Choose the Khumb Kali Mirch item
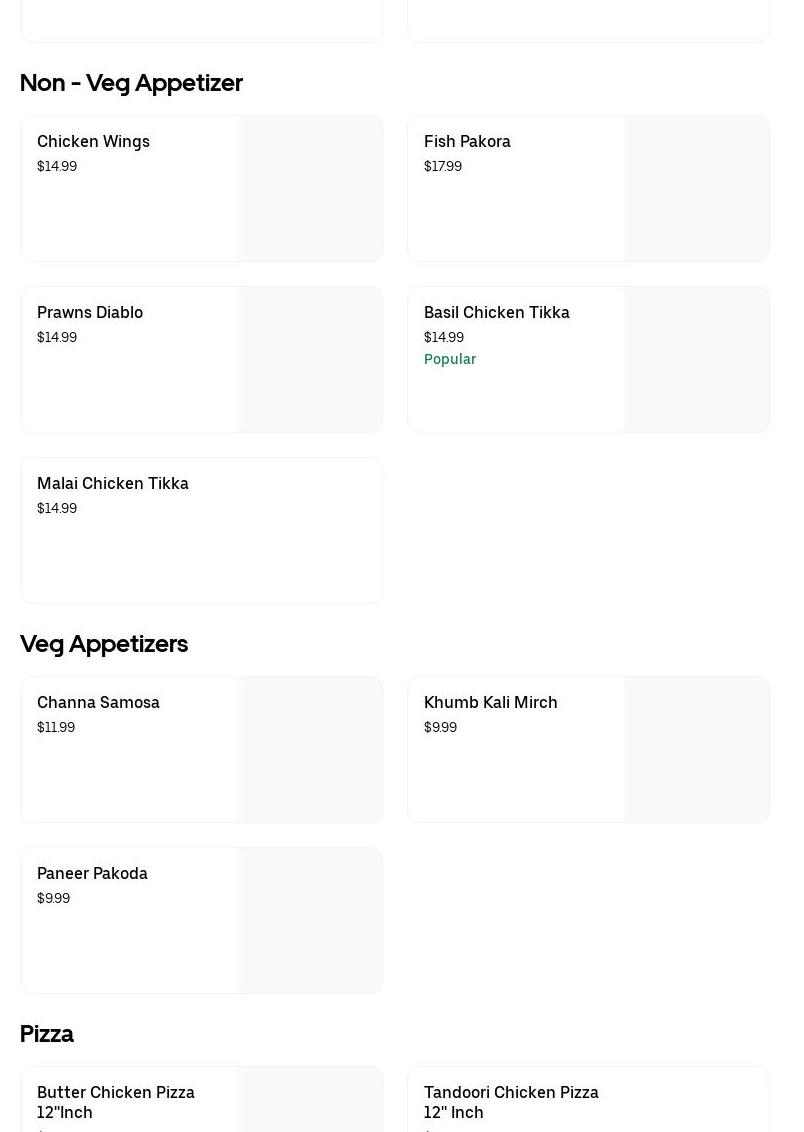 [491, 703]
